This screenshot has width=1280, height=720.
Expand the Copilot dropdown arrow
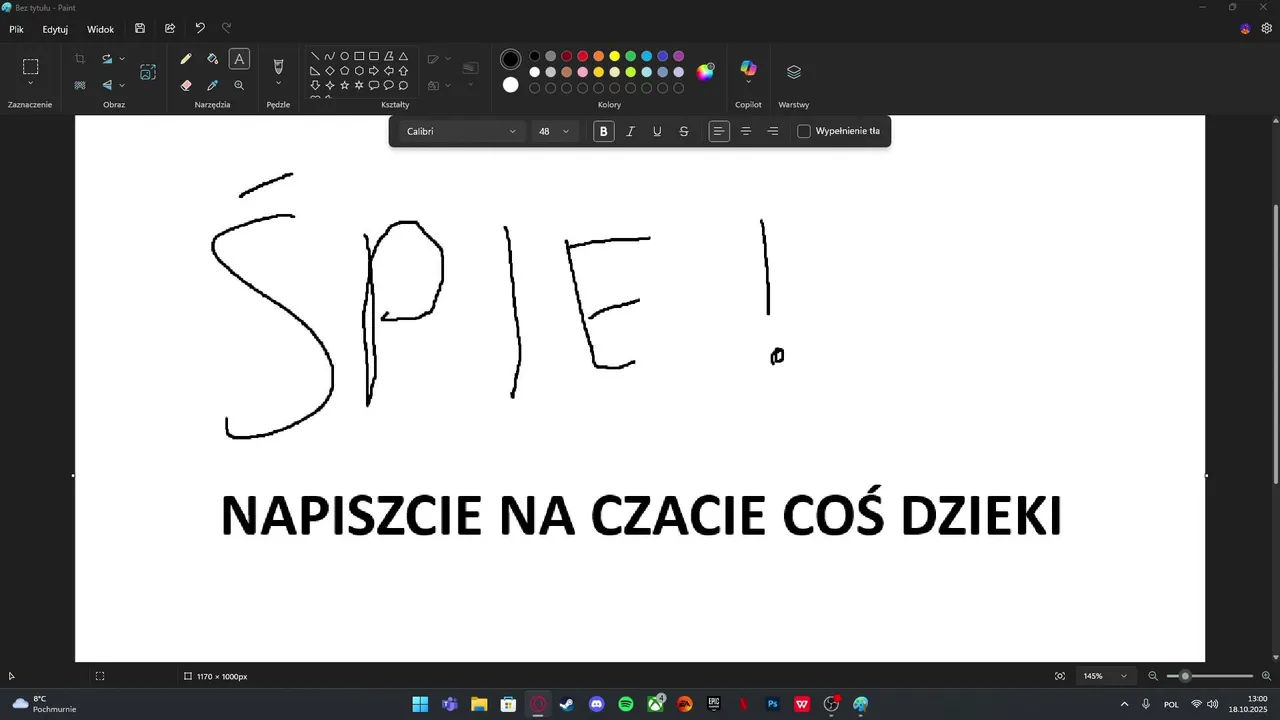(x=748, y=82)
